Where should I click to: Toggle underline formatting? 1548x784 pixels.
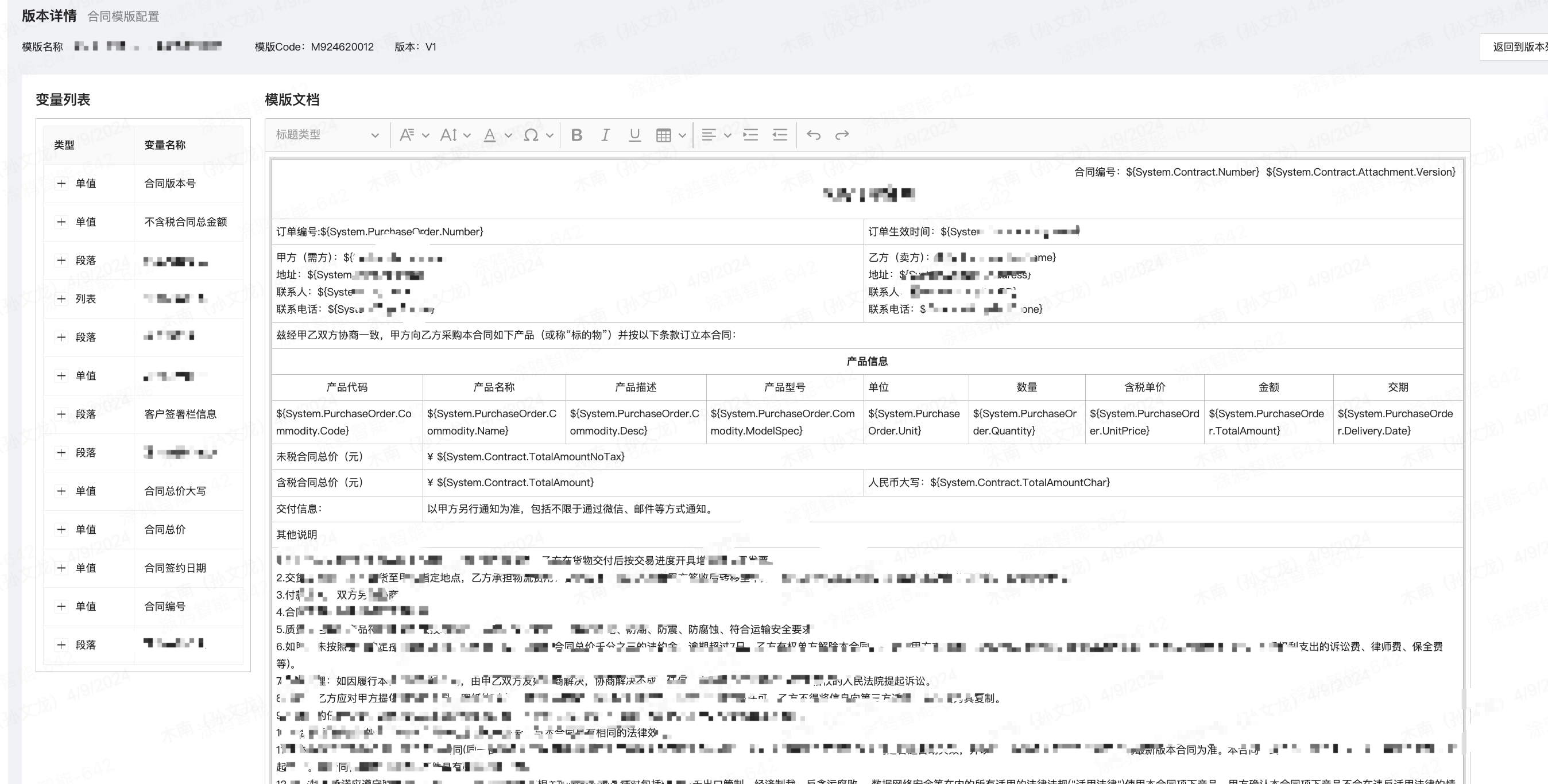[x=634, y=134]
